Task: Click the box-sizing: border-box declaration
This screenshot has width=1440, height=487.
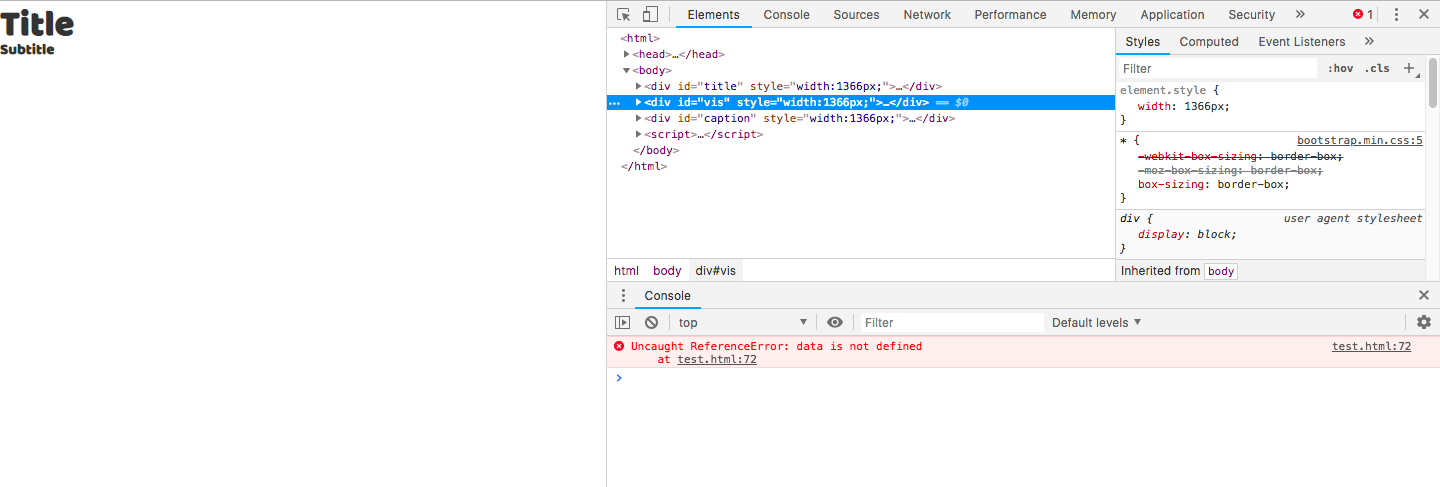Action: [x=1214, y=184]
